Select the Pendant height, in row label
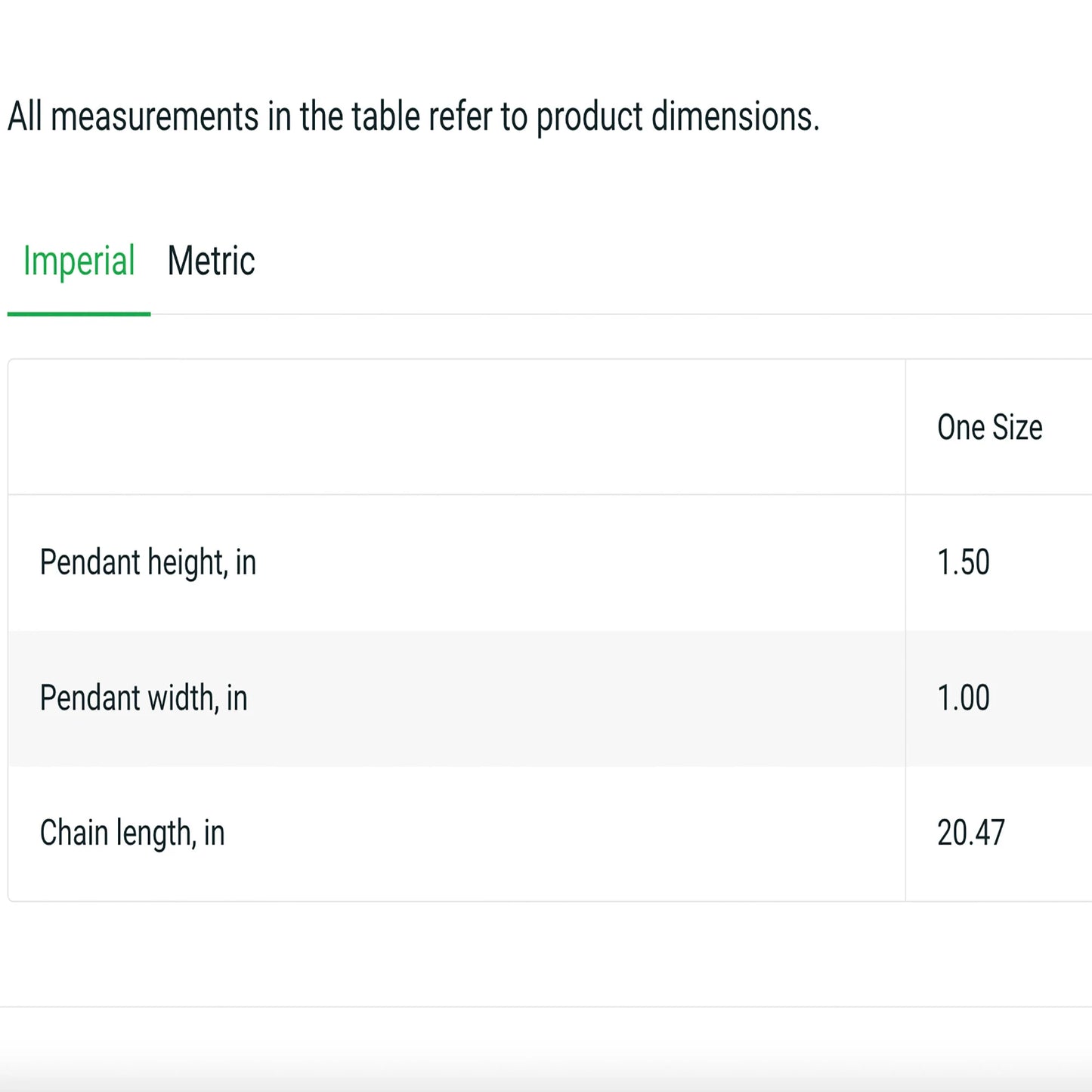The width and height of the screenshot is (1092, 1092). tap(148, 563)
